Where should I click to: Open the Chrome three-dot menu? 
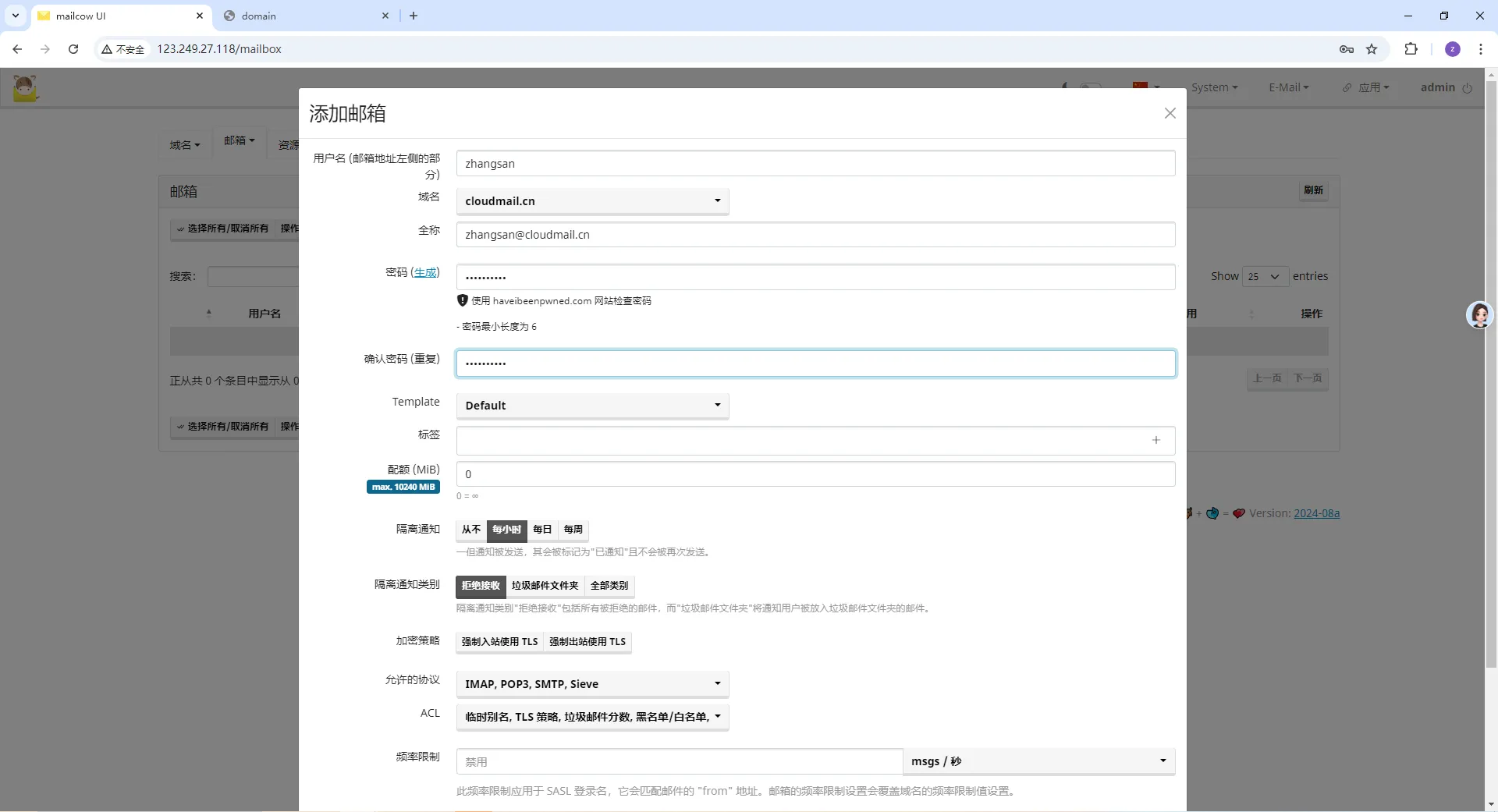(1481, 49)
